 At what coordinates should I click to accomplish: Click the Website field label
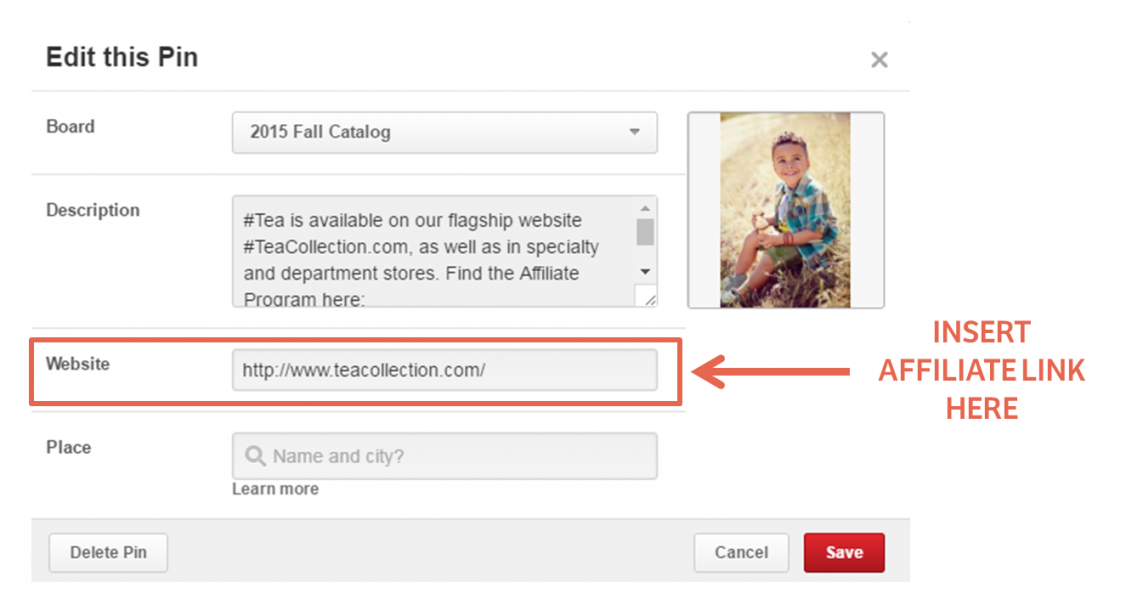coord(78,364)
